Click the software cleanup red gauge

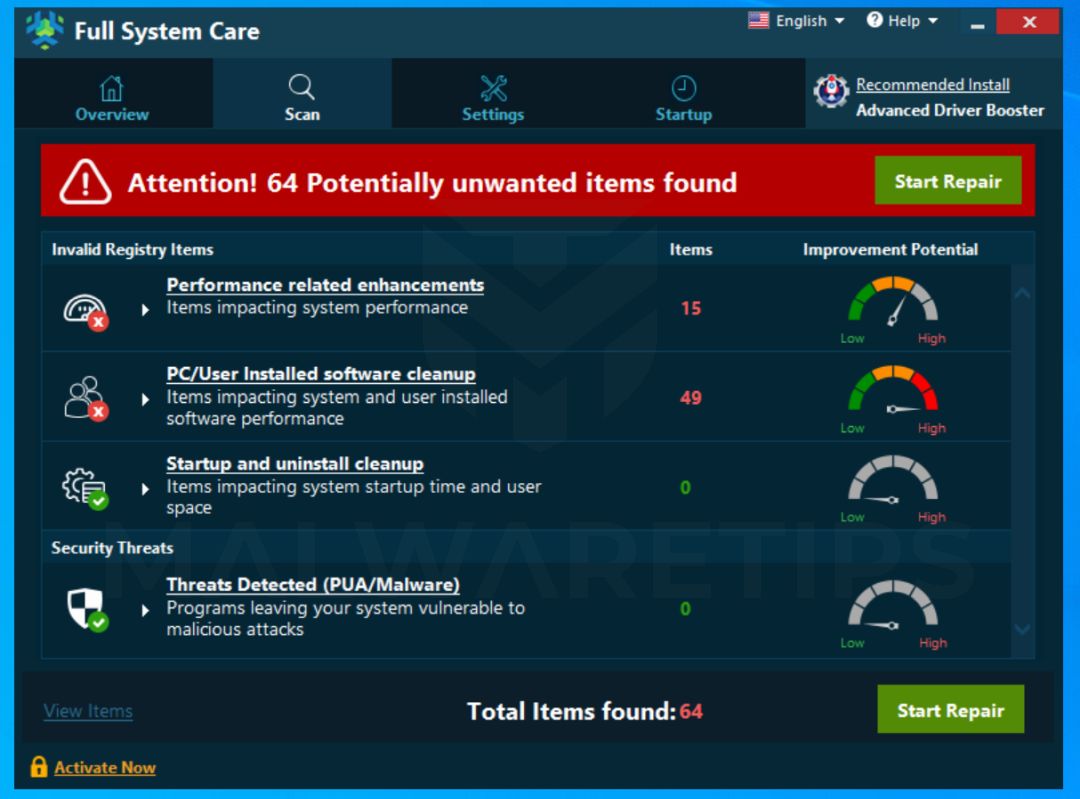(893, 391)
